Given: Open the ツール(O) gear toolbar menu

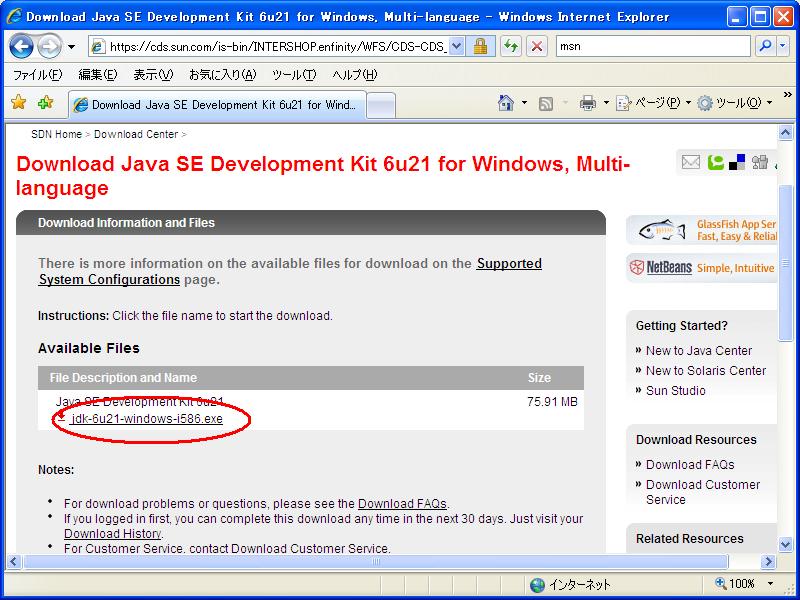Looking at the screenshot, I should tap(735, 103).
